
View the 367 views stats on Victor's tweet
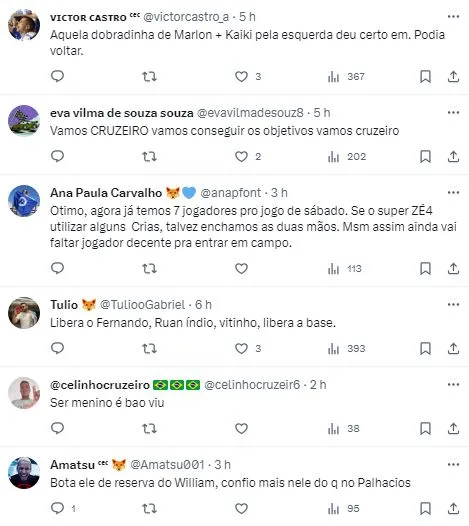click(x=346, y=77)
